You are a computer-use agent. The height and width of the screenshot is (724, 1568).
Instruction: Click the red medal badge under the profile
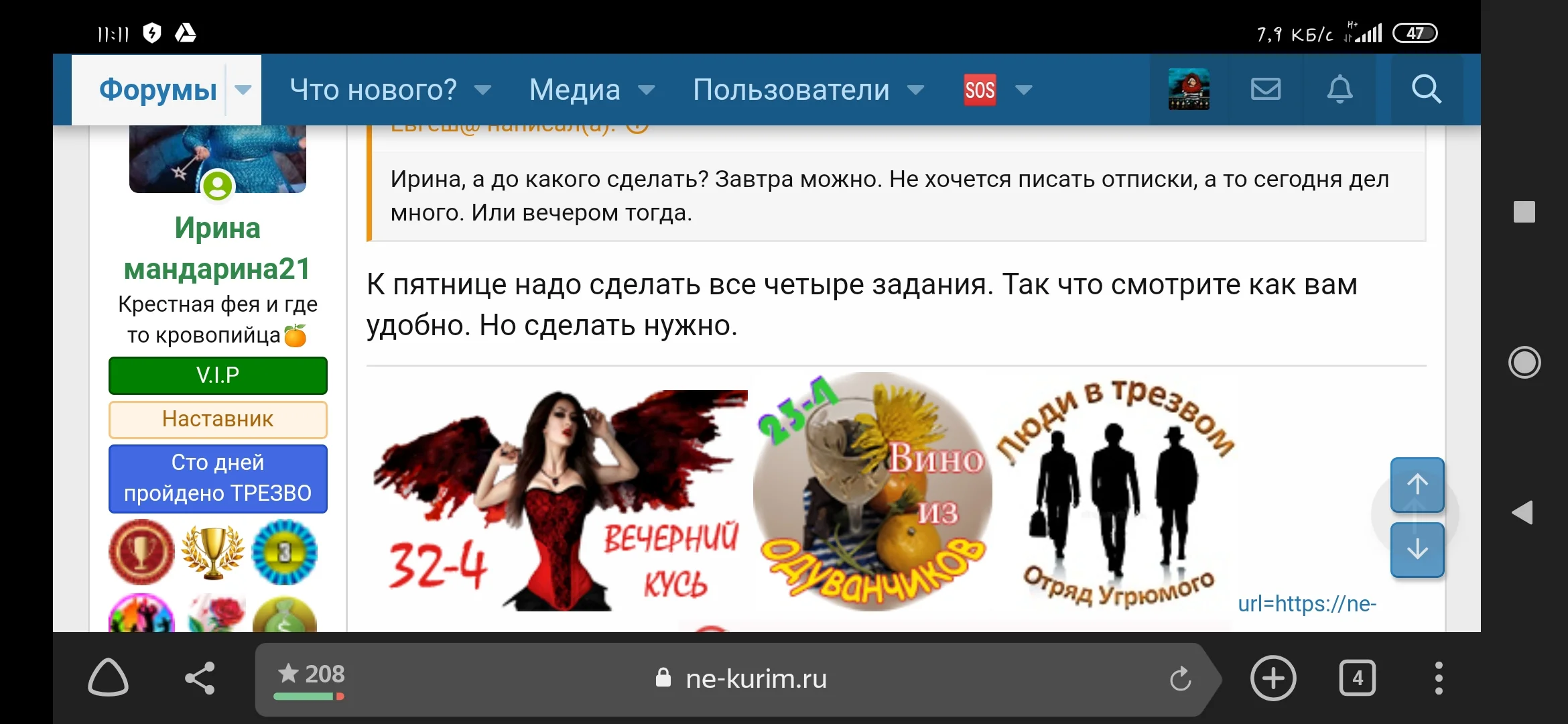(141, 553)
